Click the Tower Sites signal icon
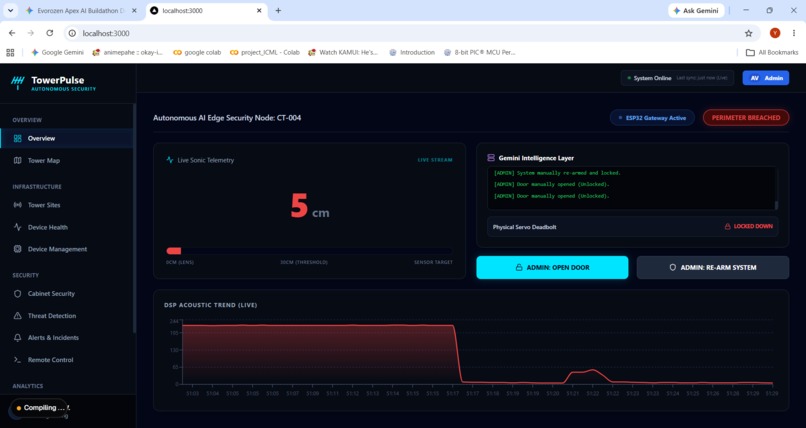This screenshot has height=428, width=806. point(17,205)
